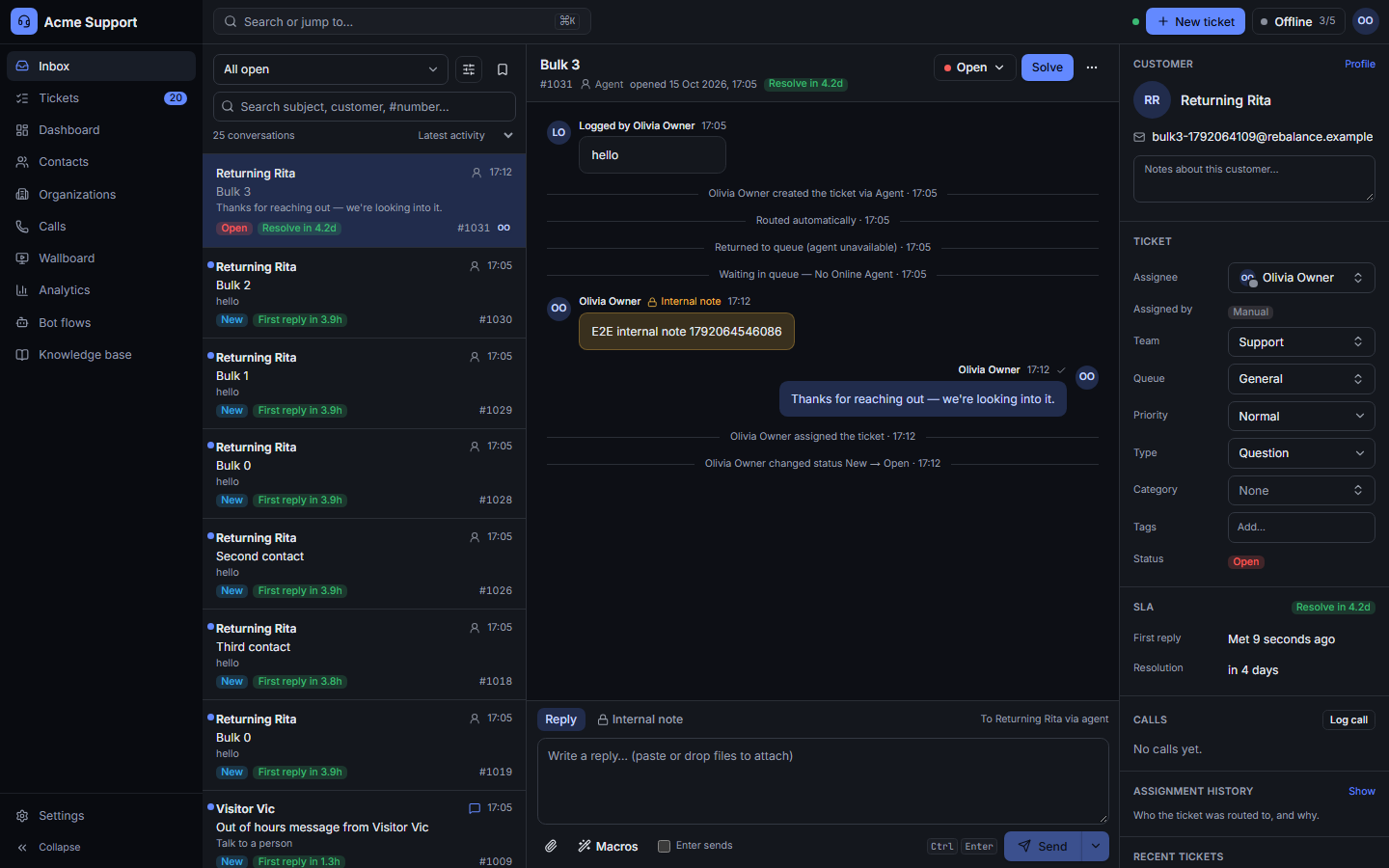Open the Calls section

pos(101,227)
